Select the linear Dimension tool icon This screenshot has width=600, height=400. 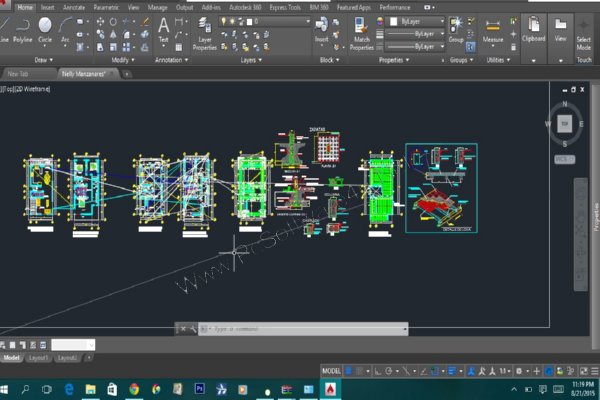(x=179, y=22)
